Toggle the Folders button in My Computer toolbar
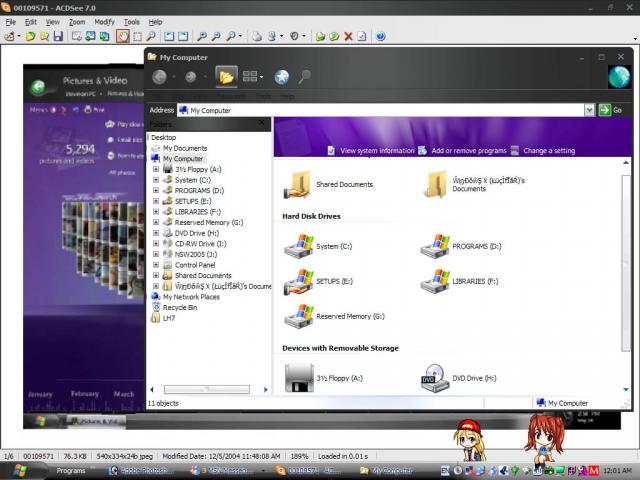The height and width of the screenshot is (480, 640). point(227,76)
